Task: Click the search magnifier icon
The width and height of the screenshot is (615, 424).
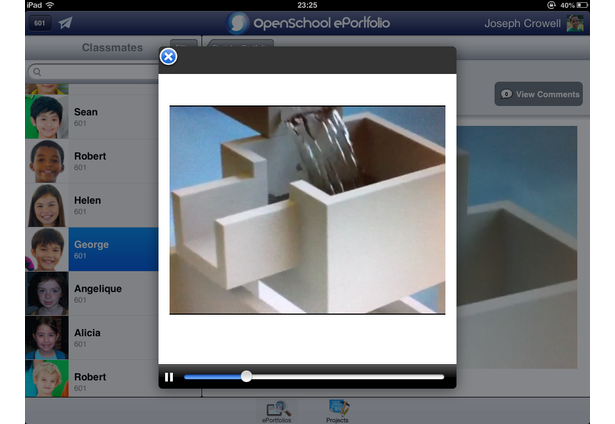Action: [37, 72]
